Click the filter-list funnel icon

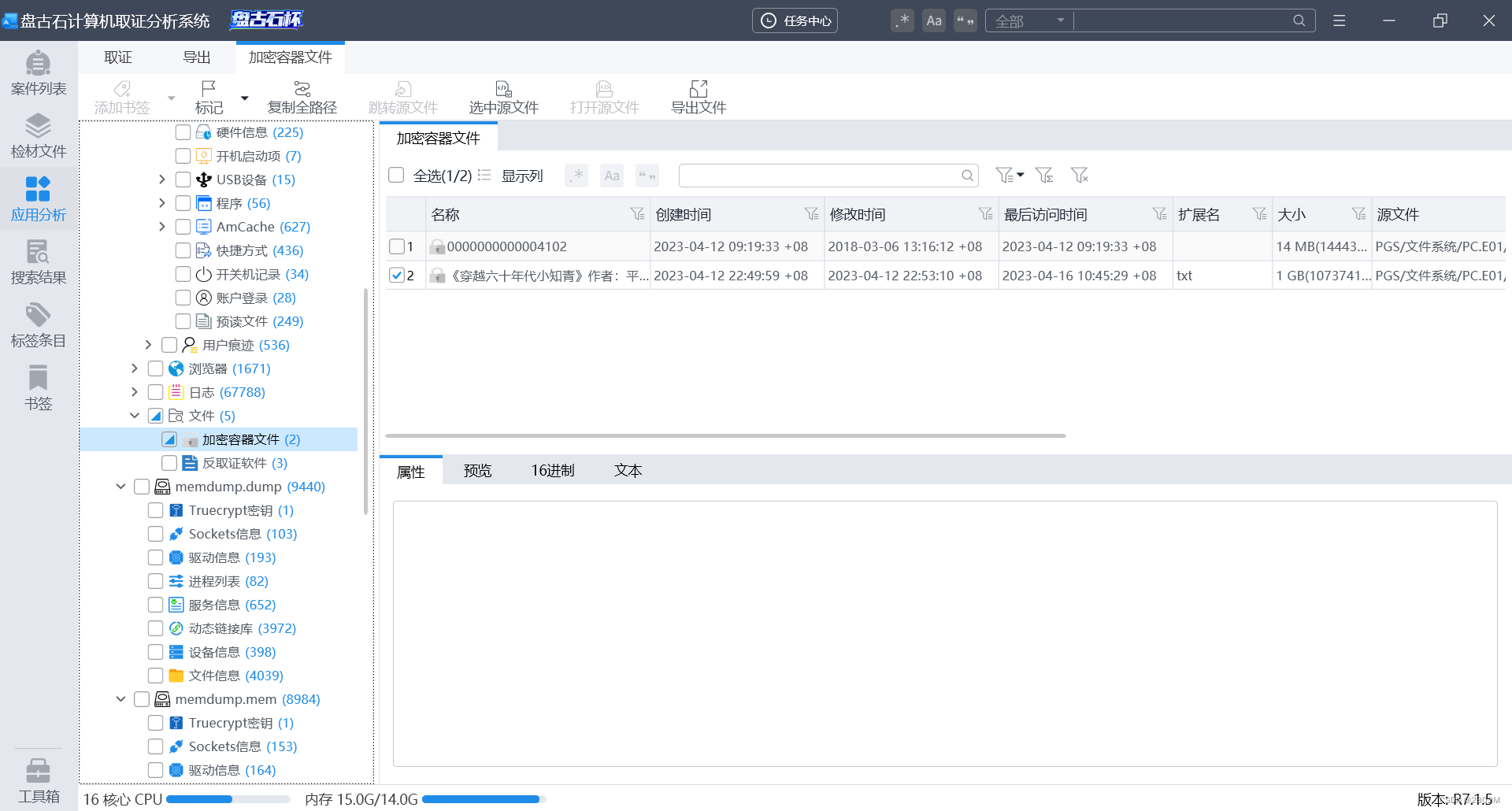tap(1044, 175)
